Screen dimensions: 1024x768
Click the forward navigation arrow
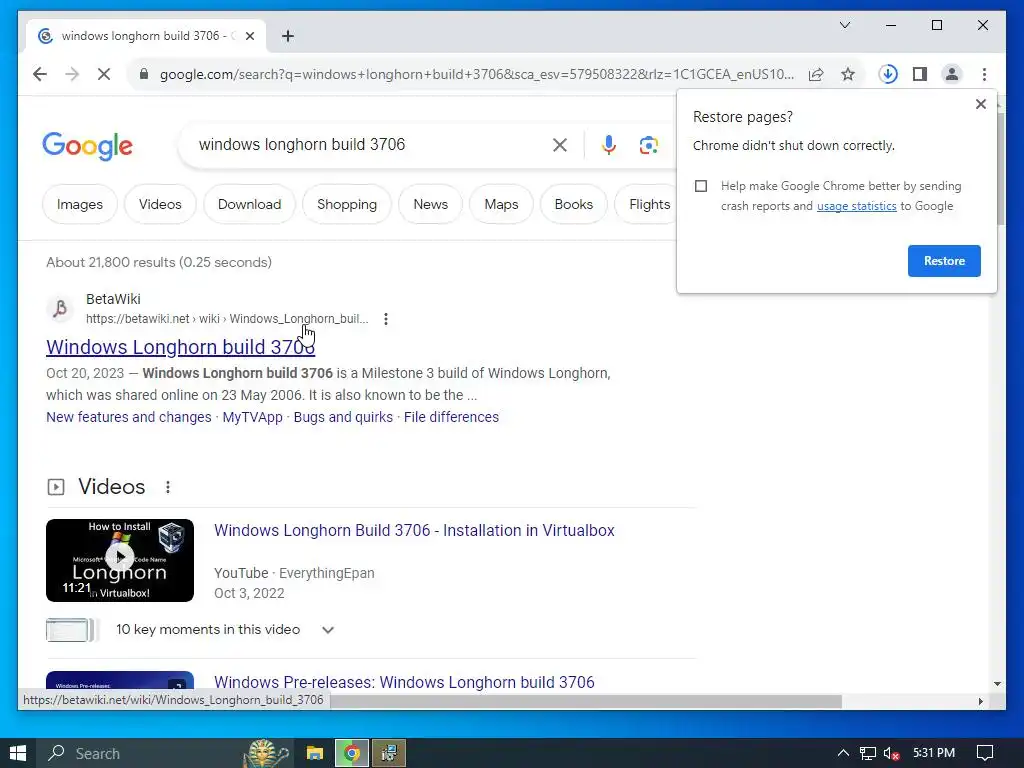tap(72, 74)
